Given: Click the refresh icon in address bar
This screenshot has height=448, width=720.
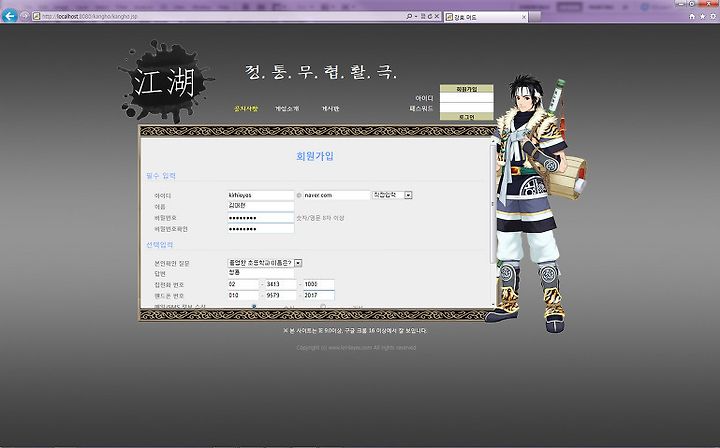Looking at the screenshot, I should 430,17.
